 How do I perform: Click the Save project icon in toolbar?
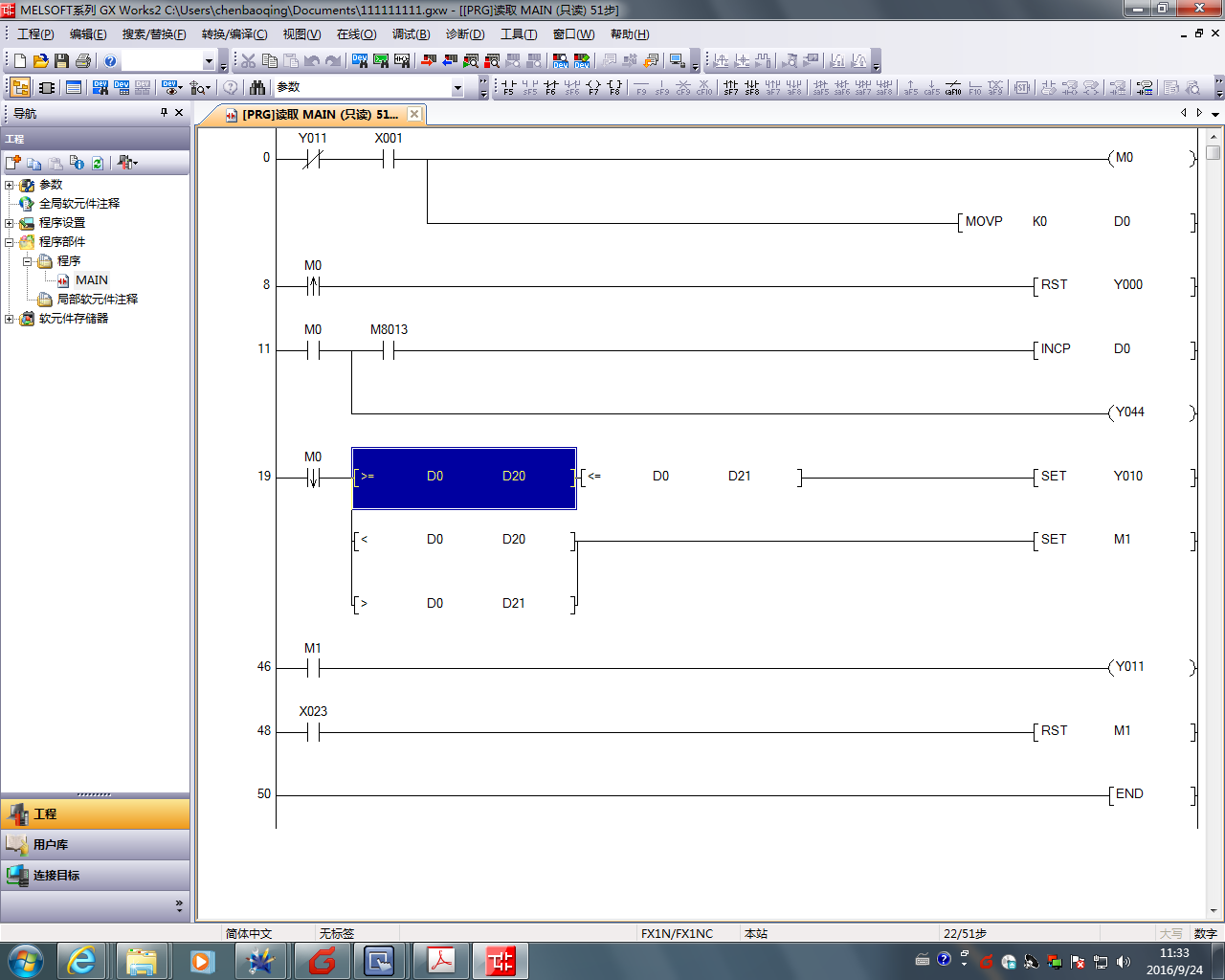coord(62,61)
